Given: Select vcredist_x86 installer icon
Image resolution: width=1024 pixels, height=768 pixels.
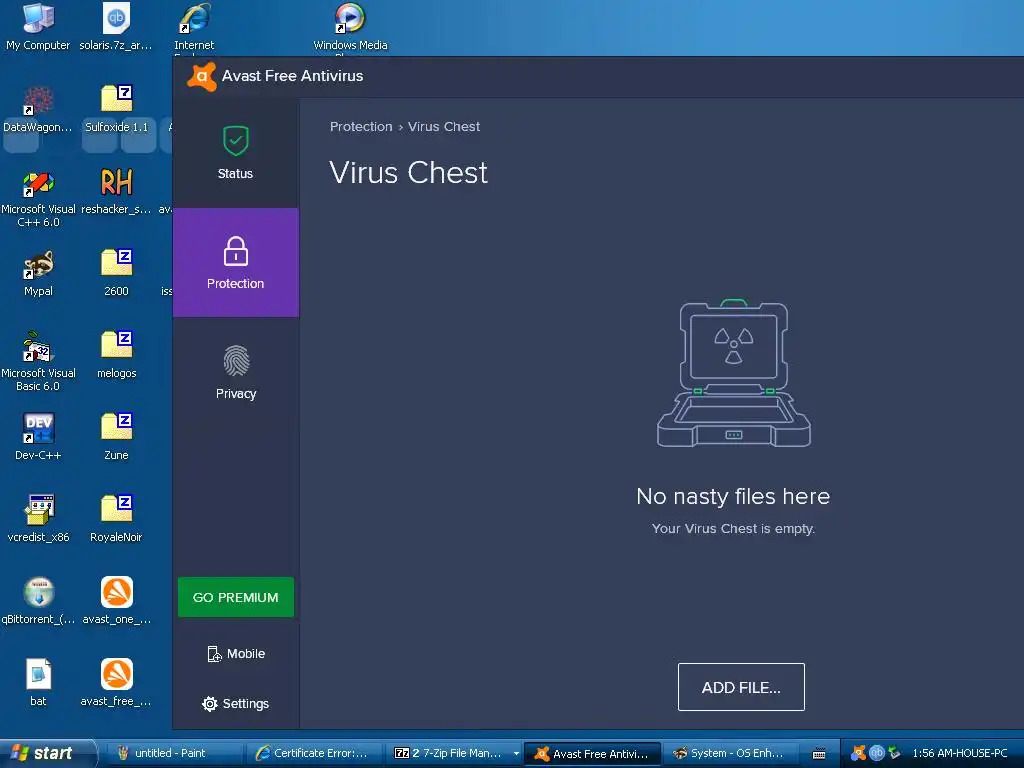Looking at the screenshot, I should tap(38, 520).
